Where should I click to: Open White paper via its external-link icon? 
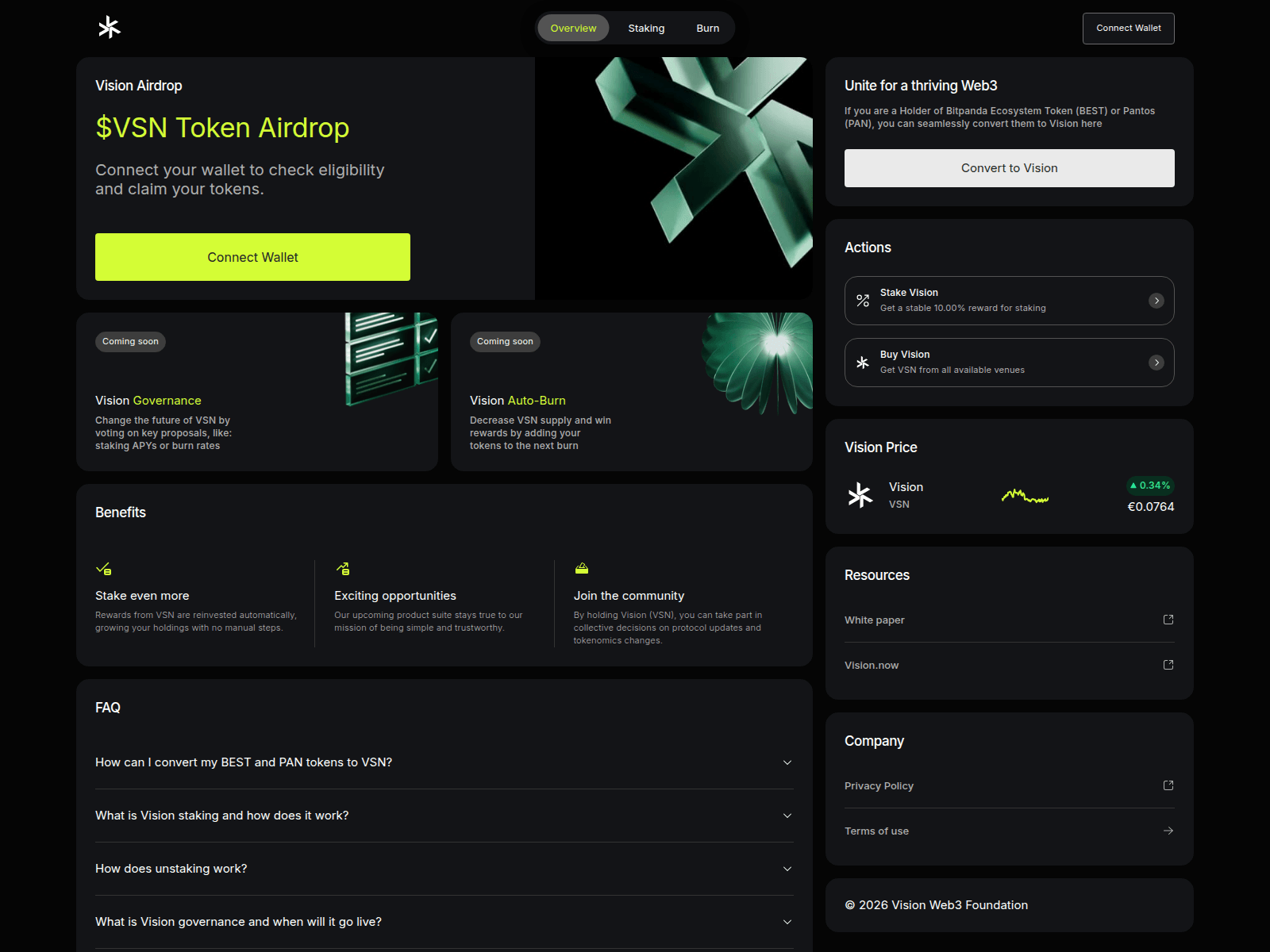[1168, 620]
